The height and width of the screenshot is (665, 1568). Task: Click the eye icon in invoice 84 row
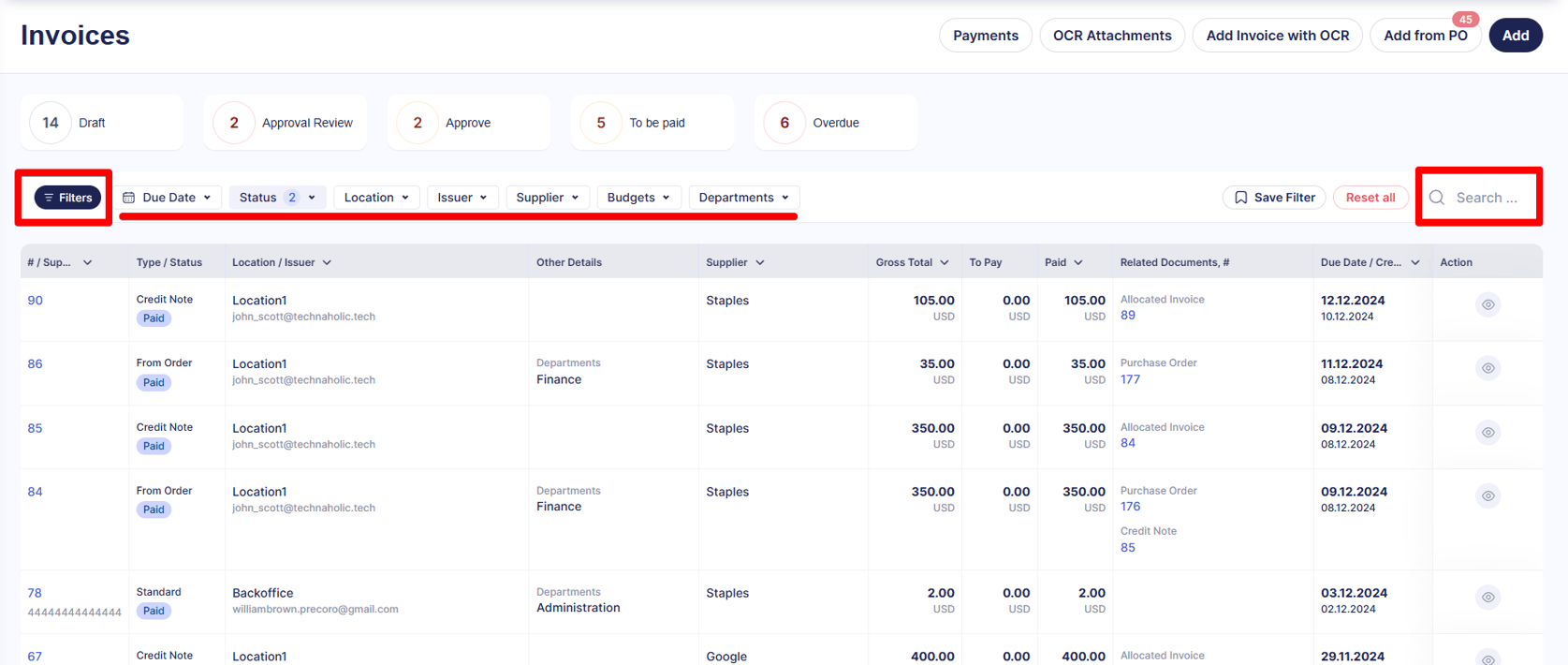pyautogui.click(x=1487, y=495)
